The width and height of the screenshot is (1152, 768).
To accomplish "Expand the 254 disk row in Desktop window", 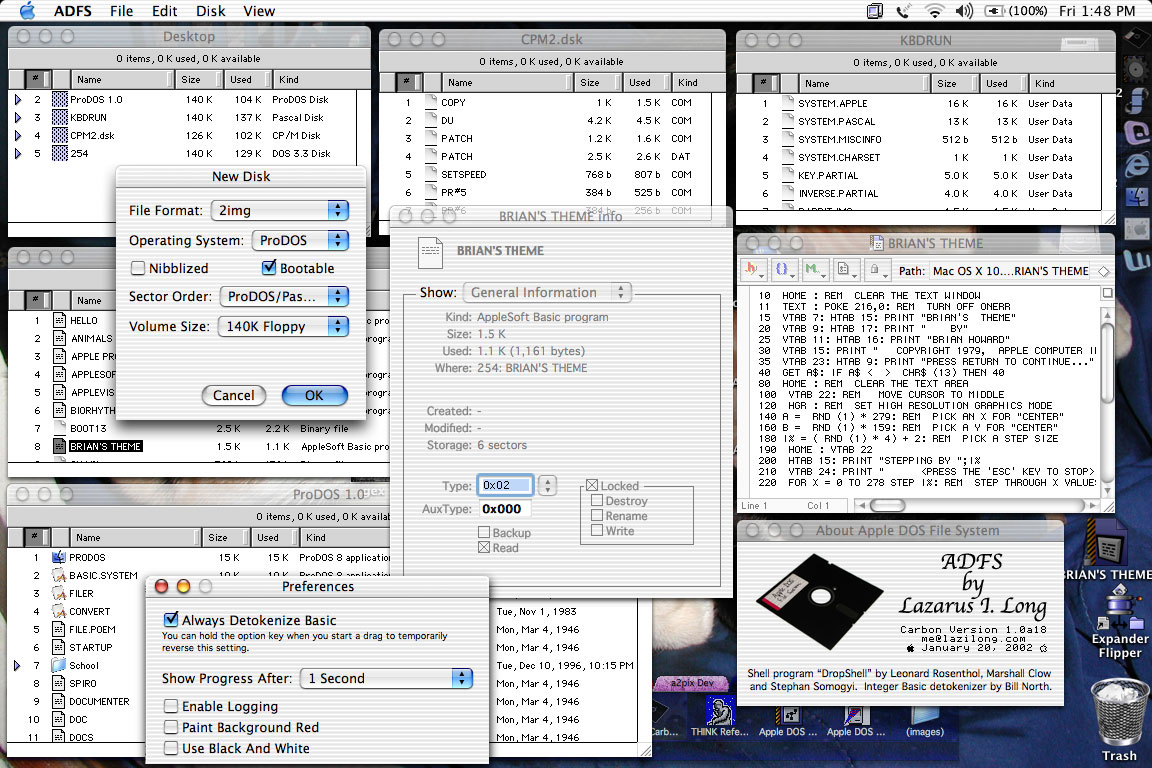I will [x=18, y=154].
